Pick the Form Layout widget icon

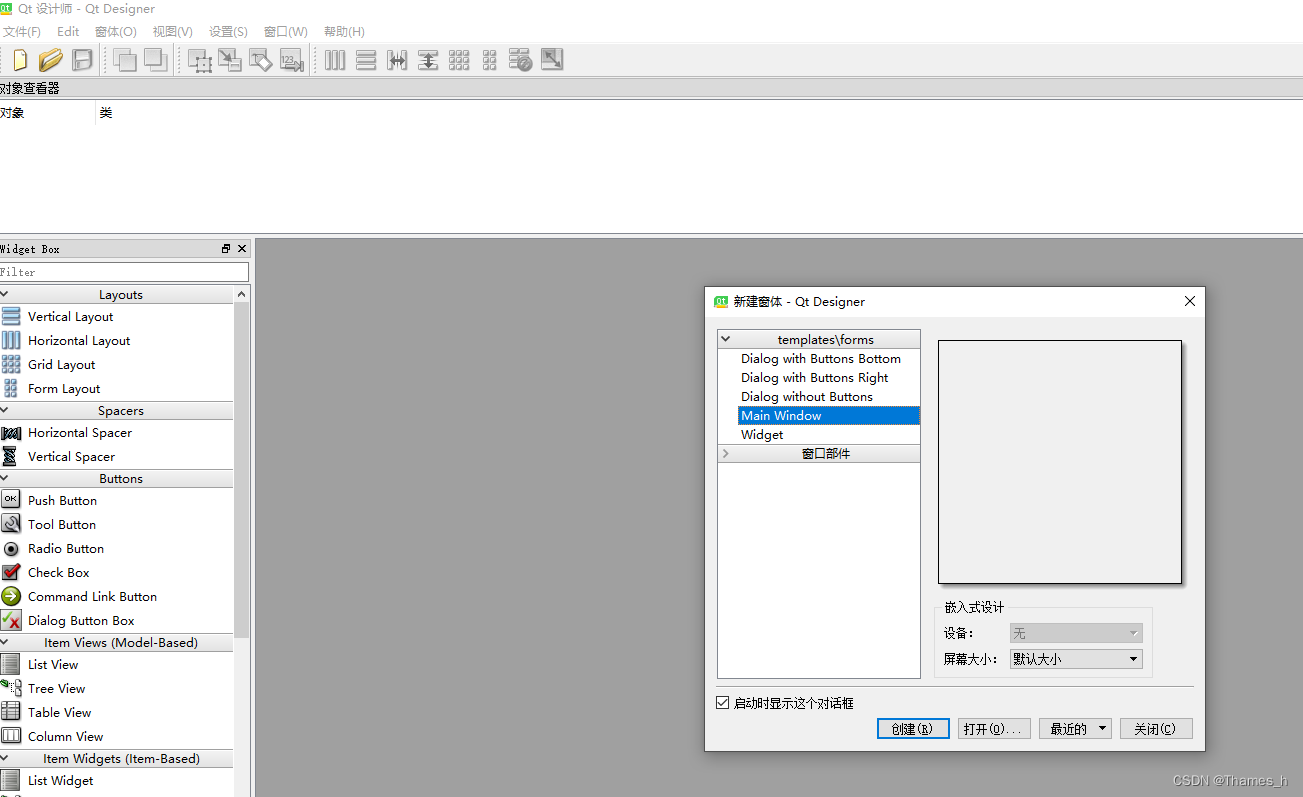coord(11,388)
